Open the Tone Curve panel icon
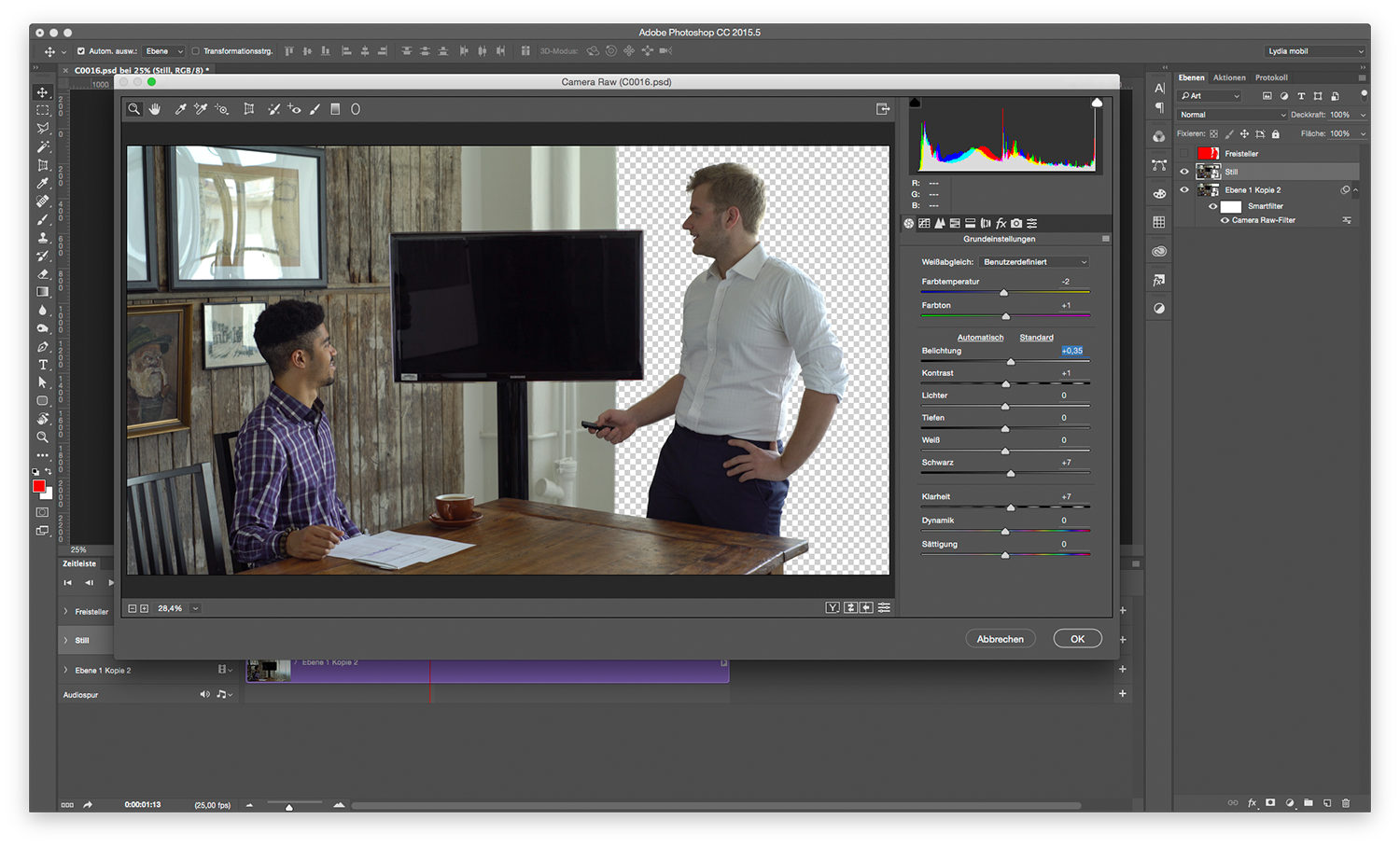 [924, 224]
